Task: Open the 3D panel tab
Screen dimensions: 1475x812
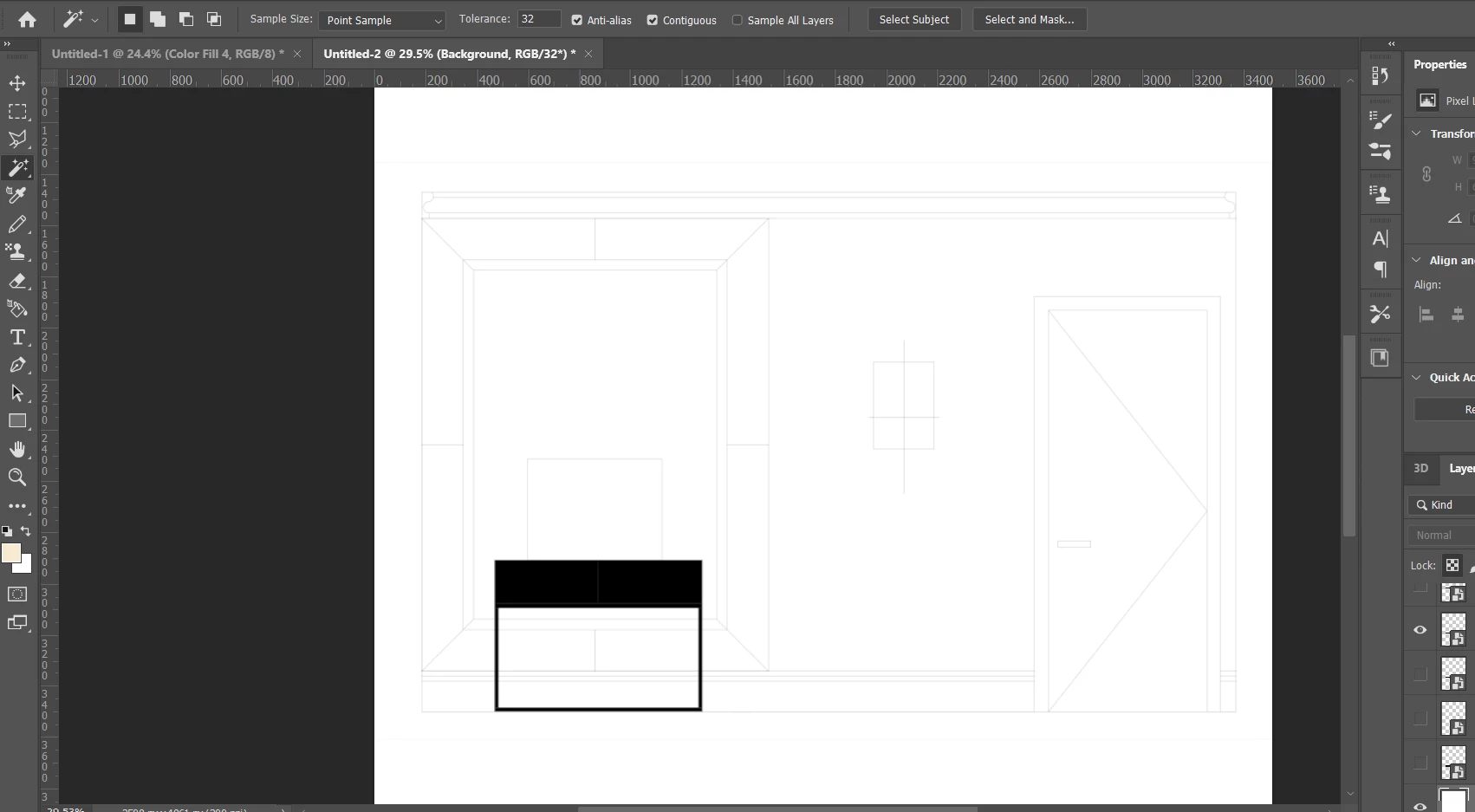Action: (1420, 468)
